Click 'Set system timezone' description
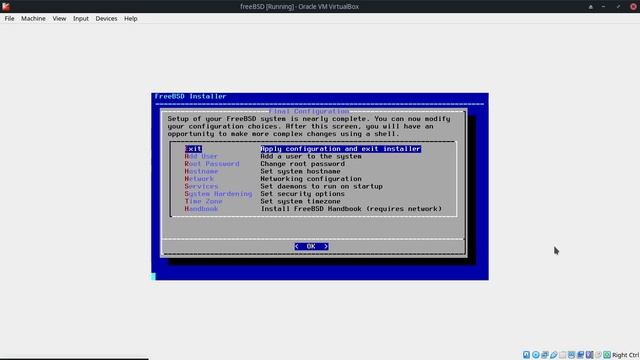 (300, 201)
